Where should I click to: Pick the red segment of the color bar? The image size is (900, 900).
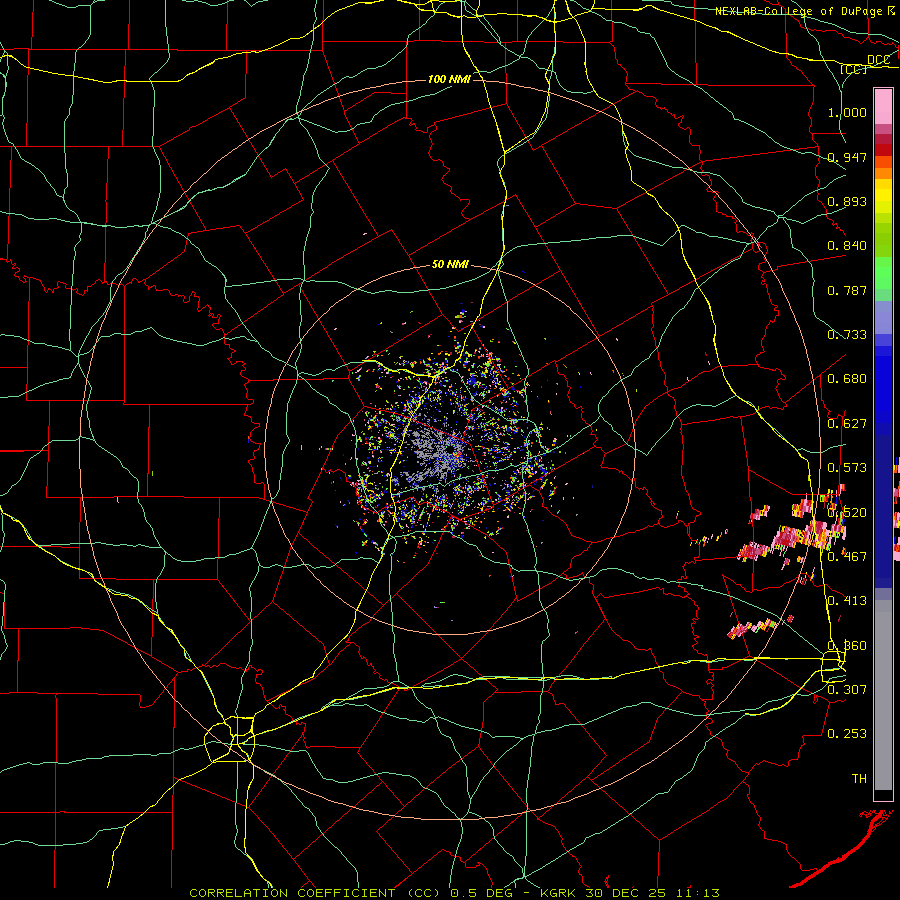coord(883,149)
